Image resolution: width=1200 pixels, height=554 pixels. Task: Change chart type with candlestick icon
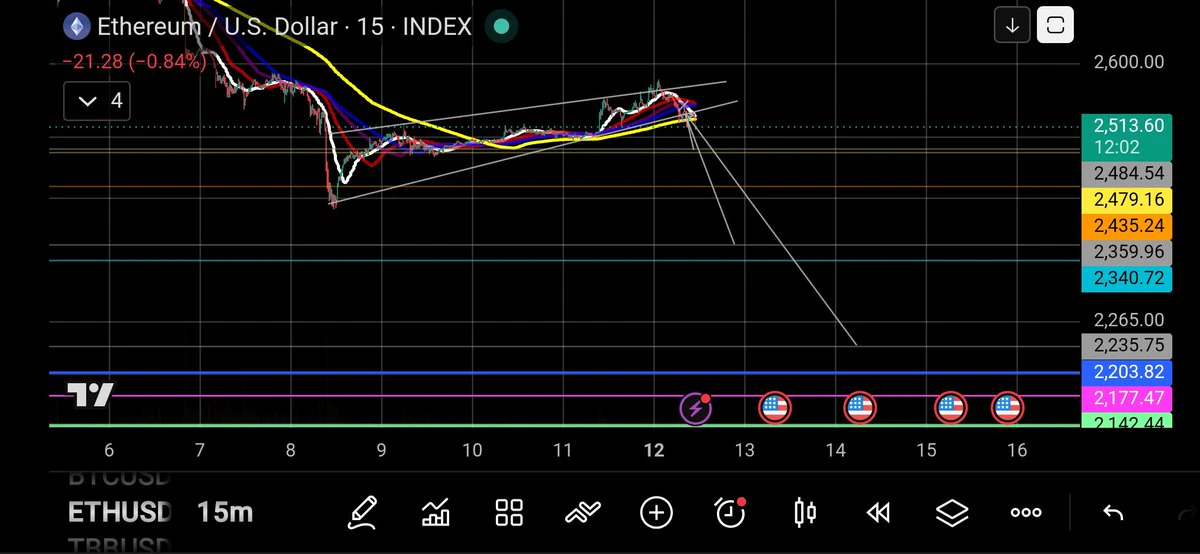point(804,513)
